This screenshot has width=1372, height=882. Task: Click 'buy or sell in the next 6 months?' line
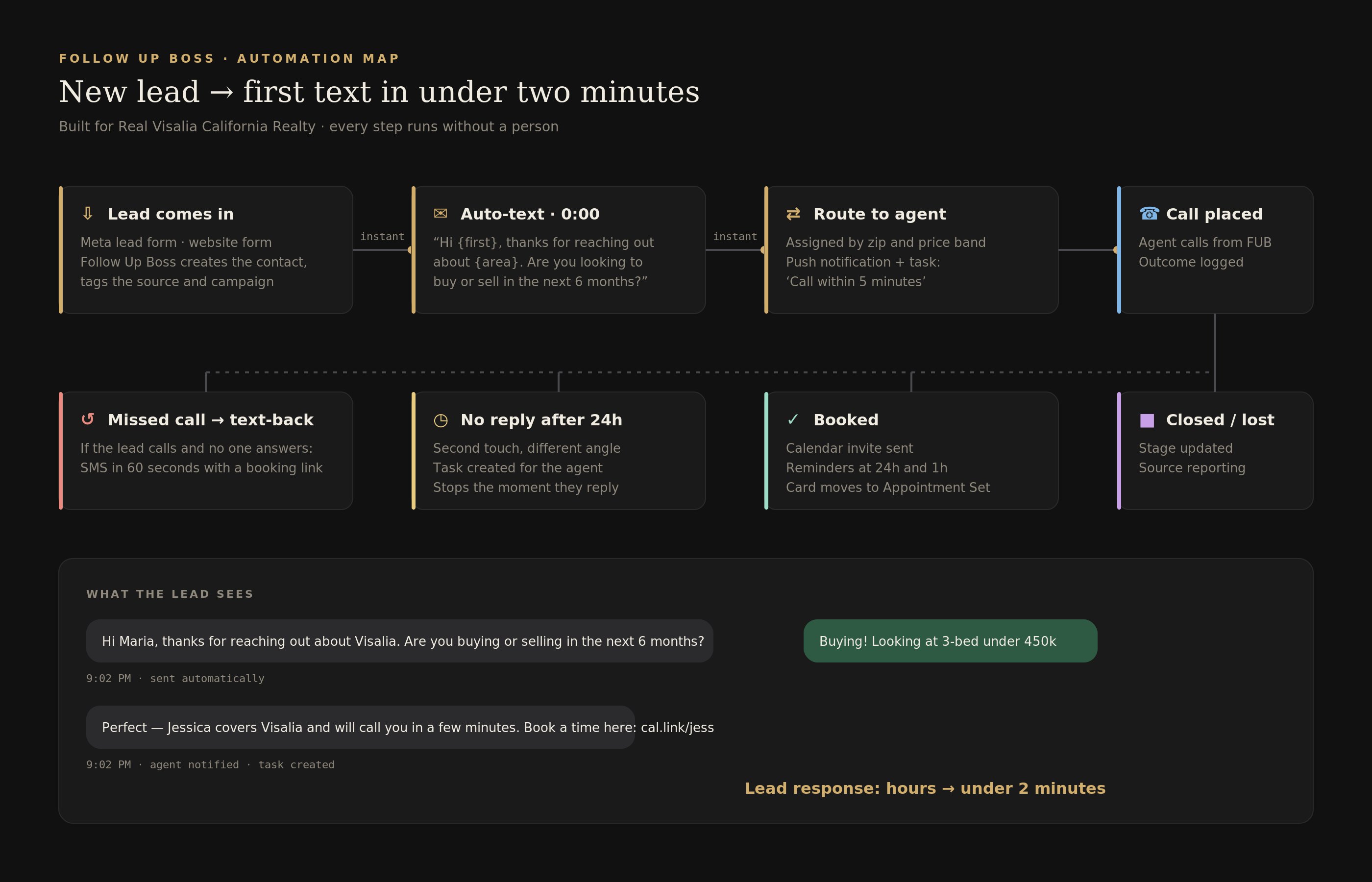point(540,281)
